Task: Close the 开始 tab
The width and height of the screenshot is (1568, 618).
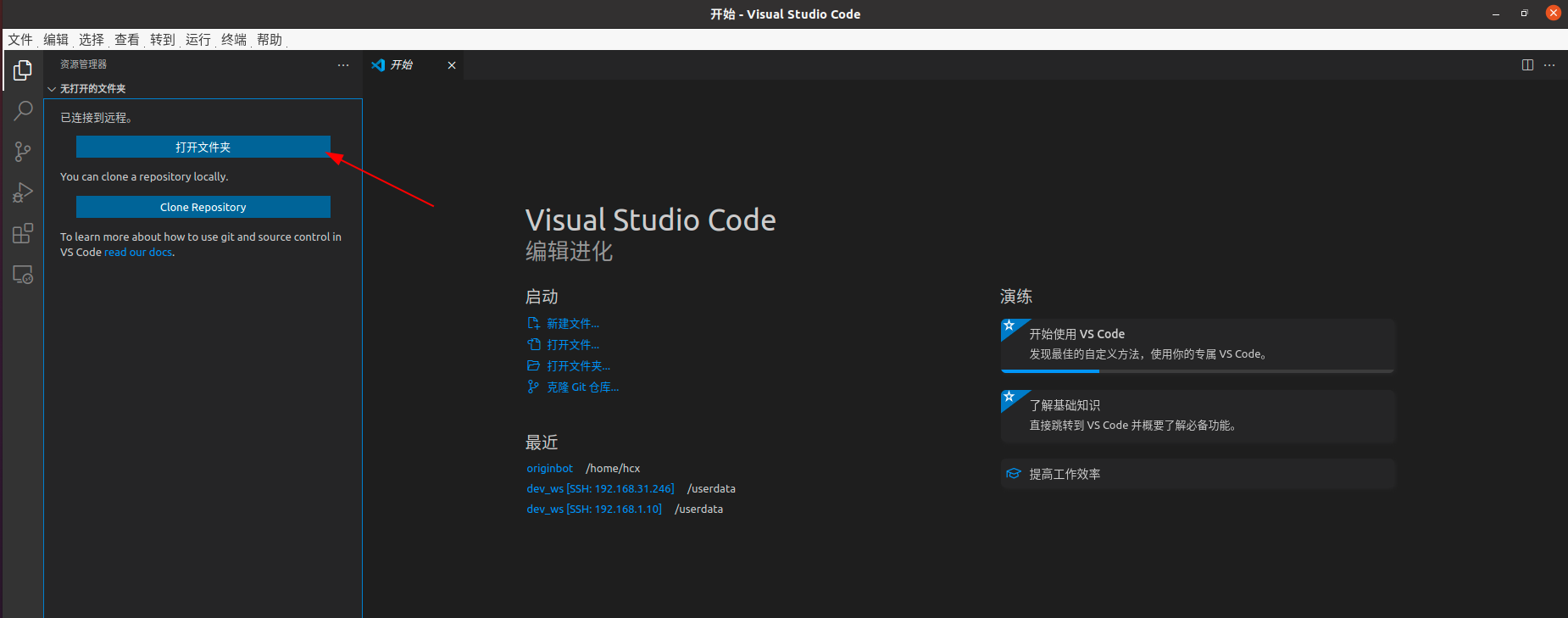Action: click(x=452, y=65)
